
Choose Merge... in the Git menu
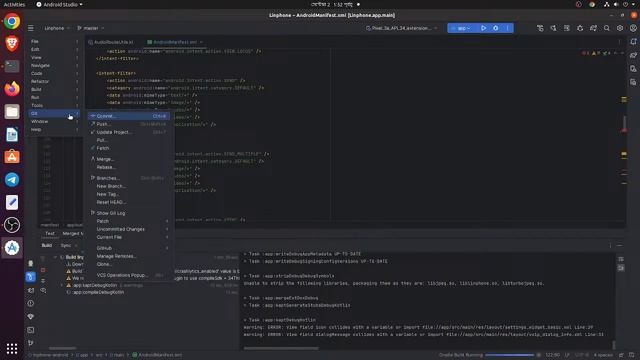(129, 159)
